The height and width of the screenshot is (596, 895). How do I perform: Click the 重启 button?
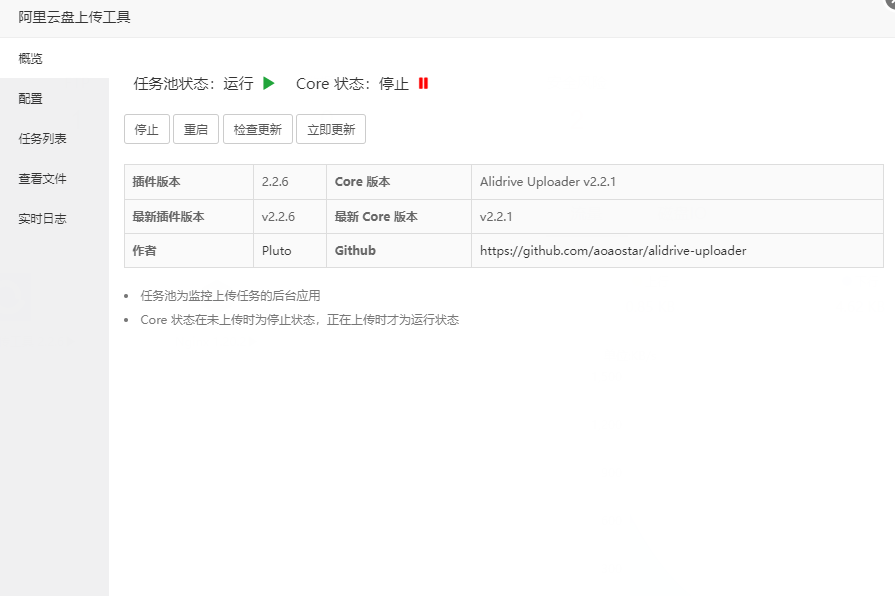click(x=195, y=129)
